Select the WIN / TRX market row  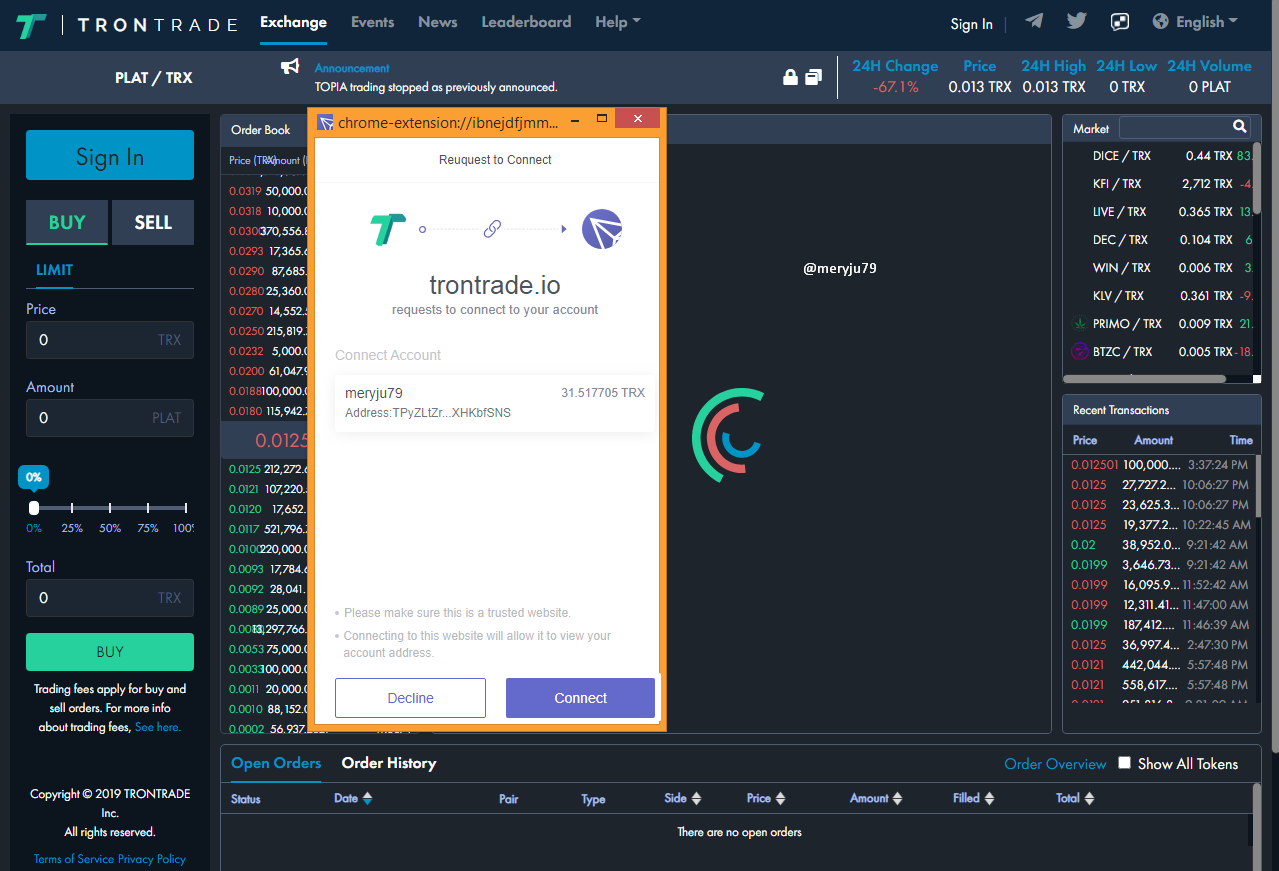(x=1158, y=268)
